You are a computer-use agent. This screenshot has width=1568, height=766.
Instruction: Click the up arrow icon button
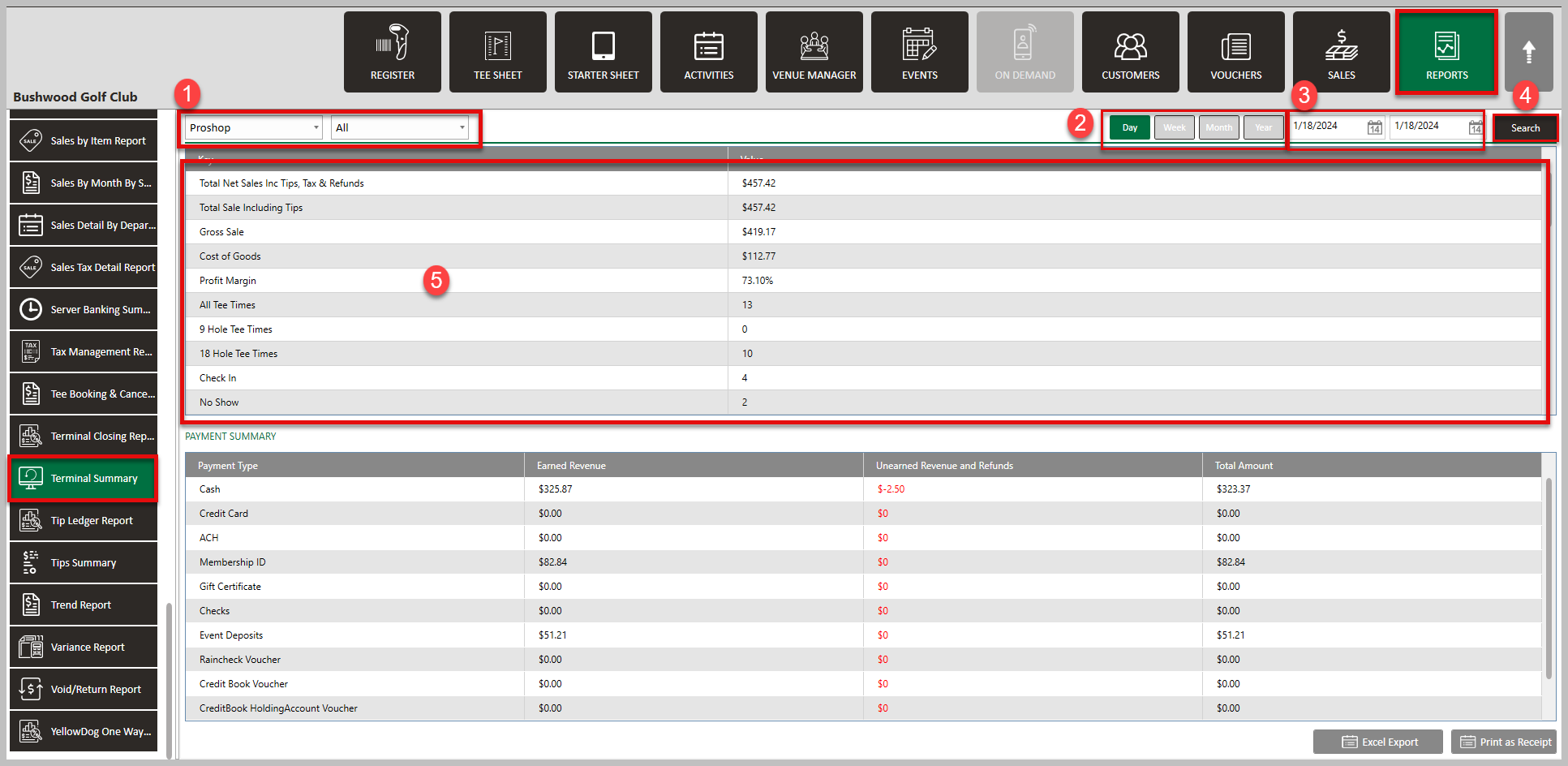coord(1528,52)
